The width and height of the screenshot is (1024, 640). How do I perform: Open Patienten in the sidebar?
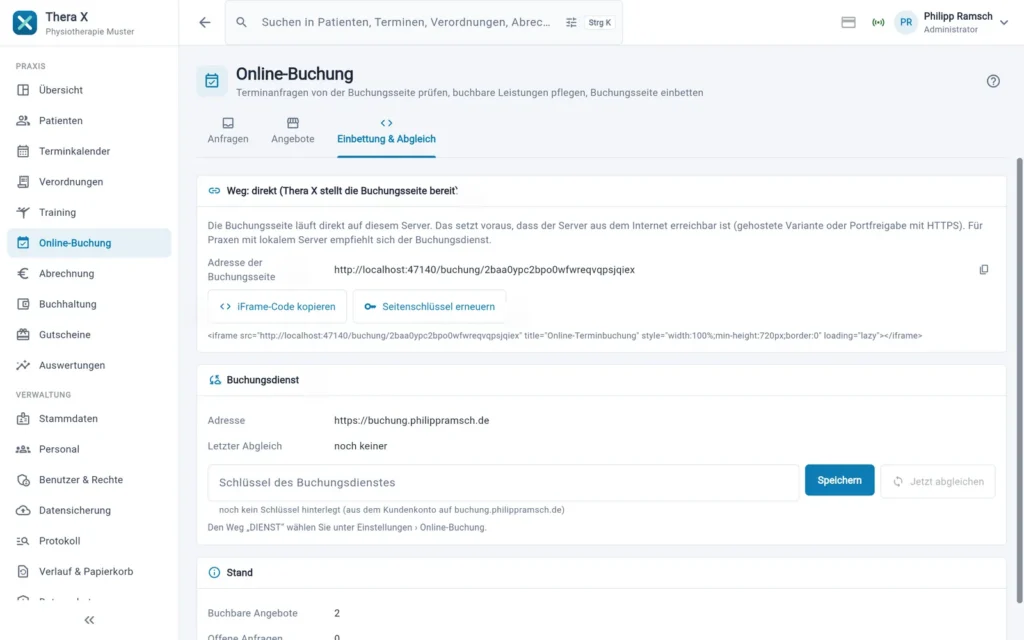tap(89, 121)
